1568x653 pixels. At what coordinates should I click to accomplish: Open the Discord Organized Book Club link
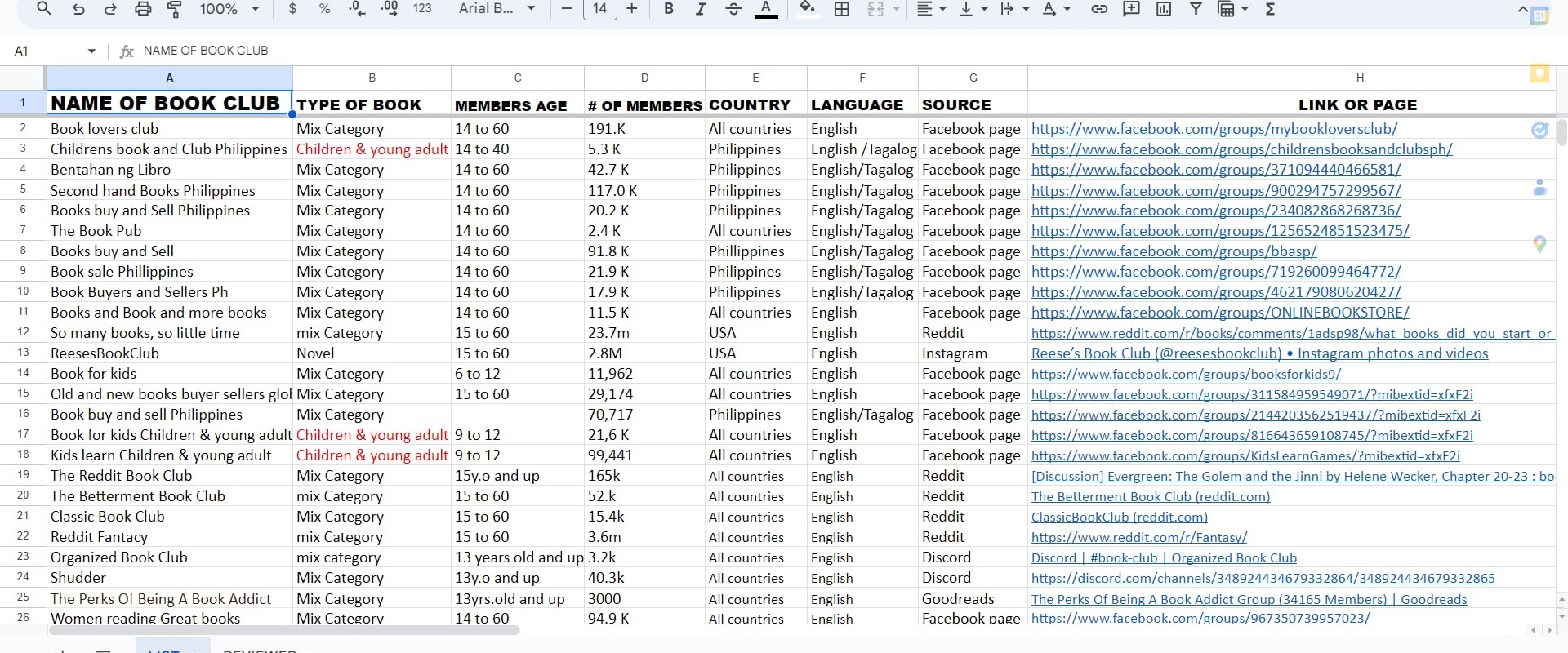tap(1164, 557)
